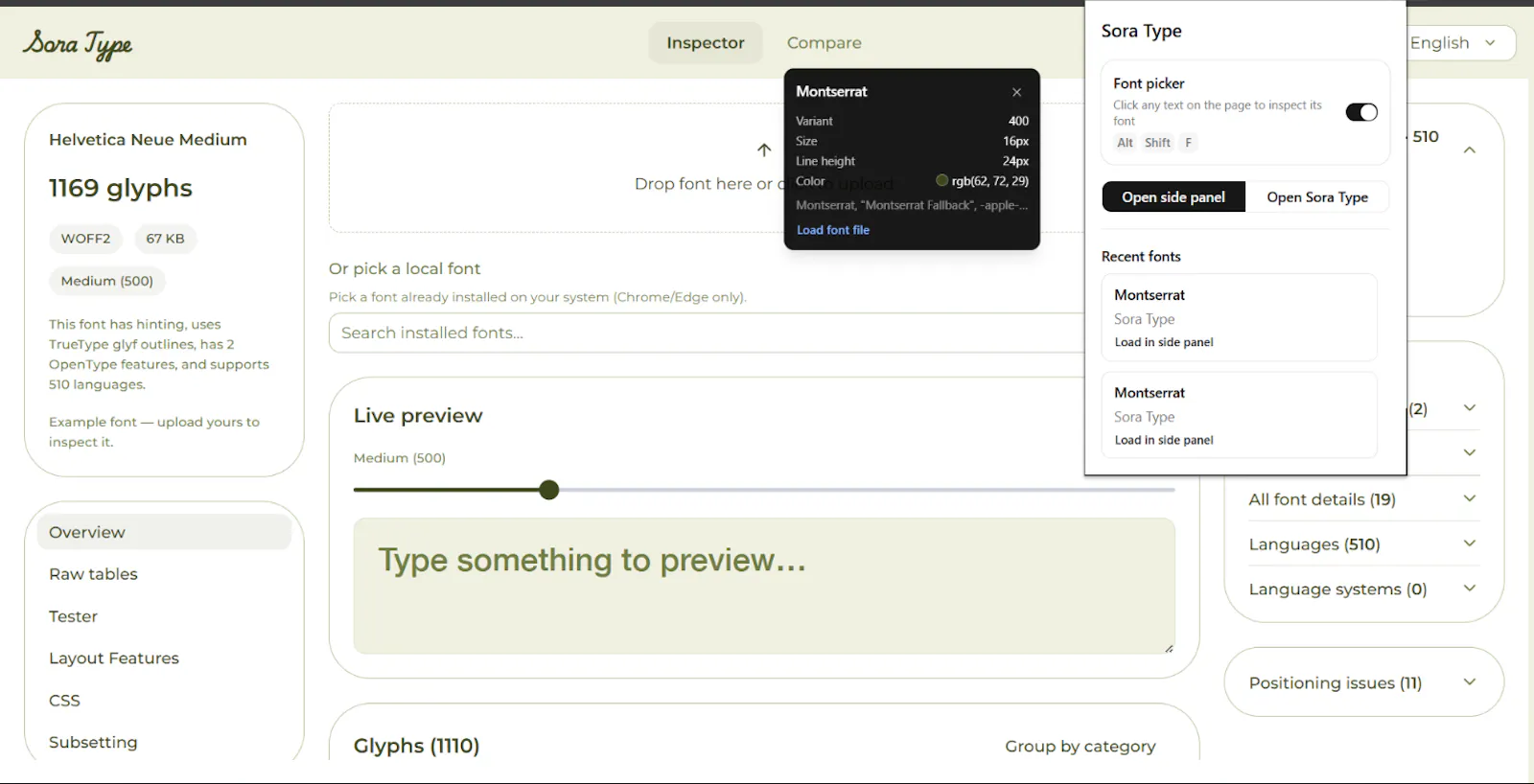Click Group by category
The width and height of the screenshot is (1534, 784).
click(x=1080, y=746)
